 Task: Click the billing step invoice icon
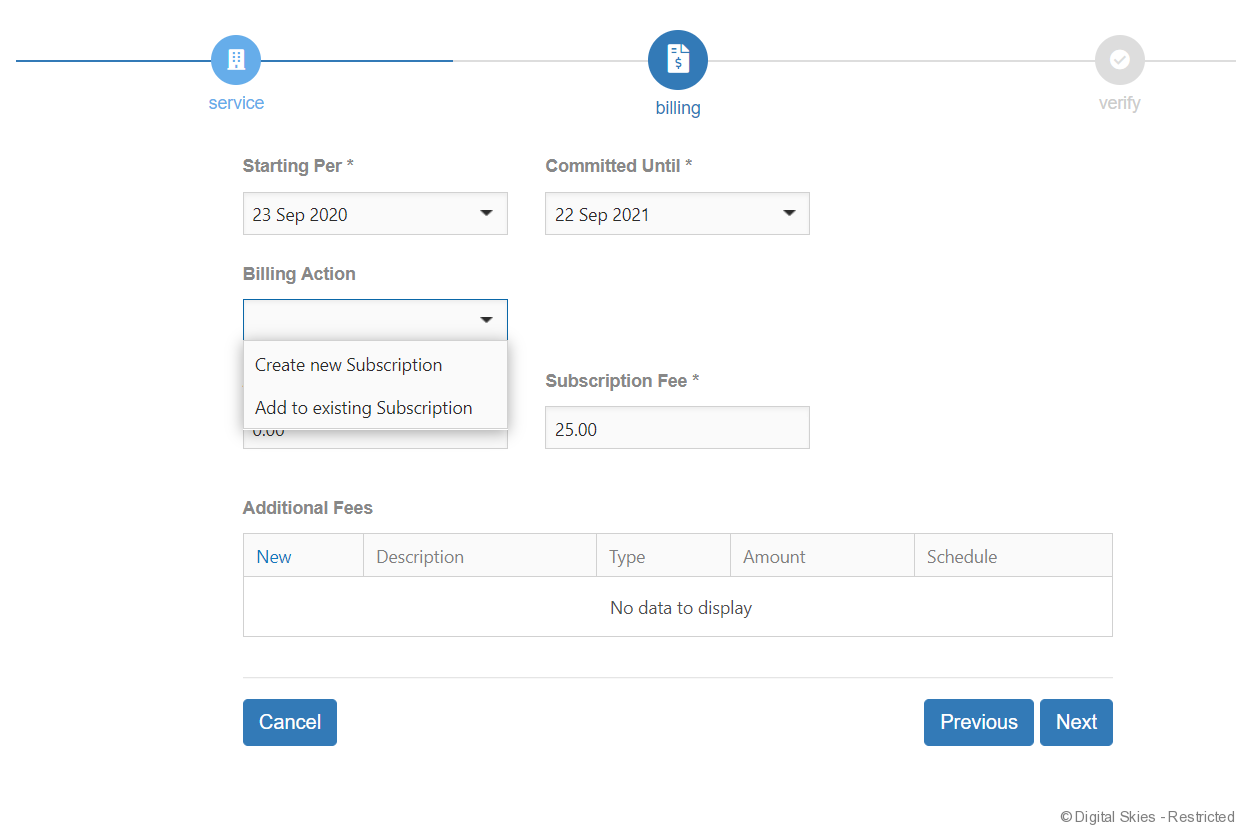pyautogui.click(x=678, y=60)
